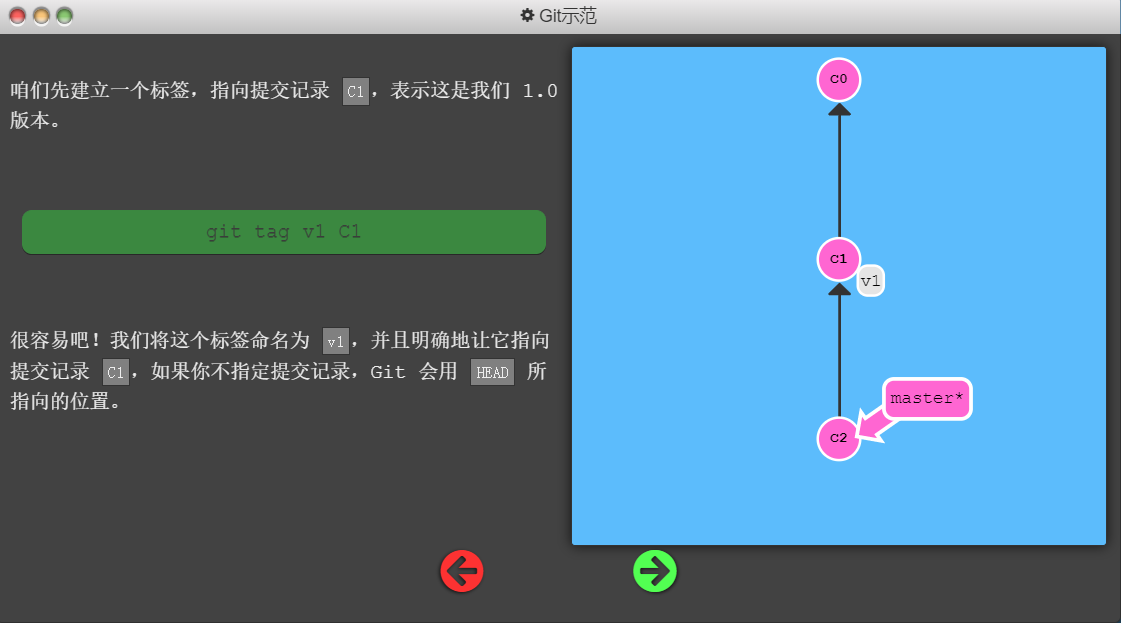The height and width of the screenshot is (623, 1121).
Task: Click the arrow line connecting C1 to C0
Action: pos(839,170)
